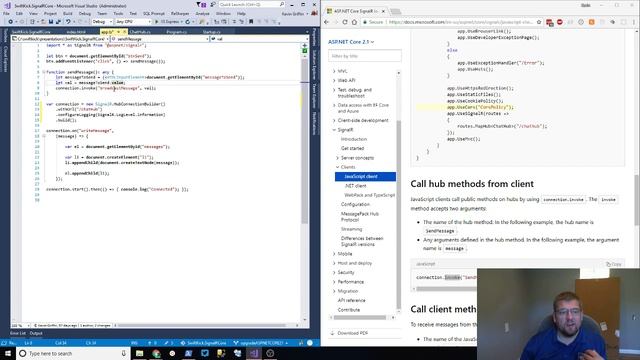This screenshot has width=640, height=360.
Task: Click Chrome back arrow
Action: click(326, 22)
